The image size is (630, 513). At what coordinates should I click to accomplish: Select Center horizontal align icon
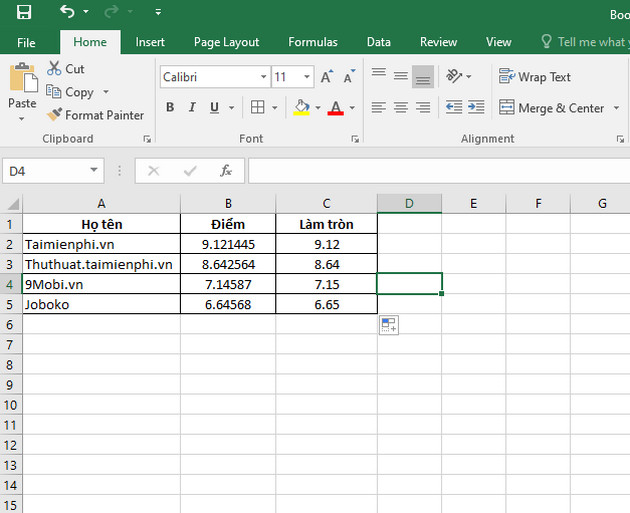point(401,107)
